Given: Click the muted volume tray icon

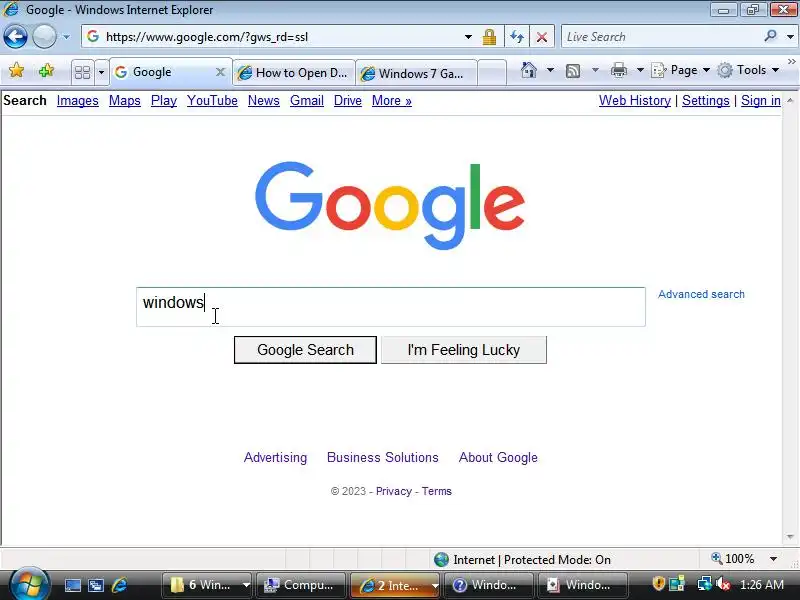Looking at the screenshot, I should 722,584.
